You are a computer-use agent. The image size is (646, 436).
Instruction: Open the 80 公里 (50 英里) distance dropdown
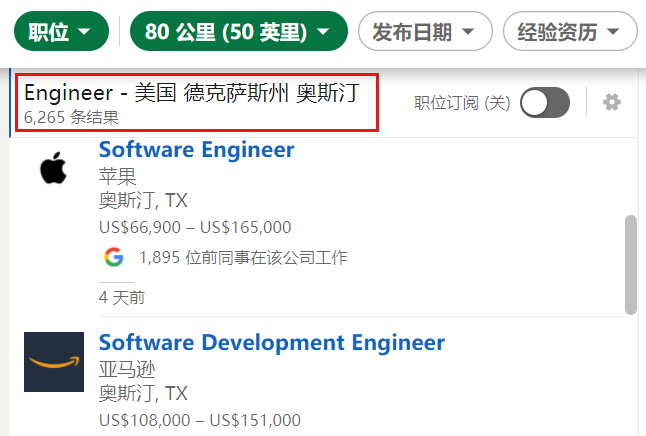click(239, 31)
